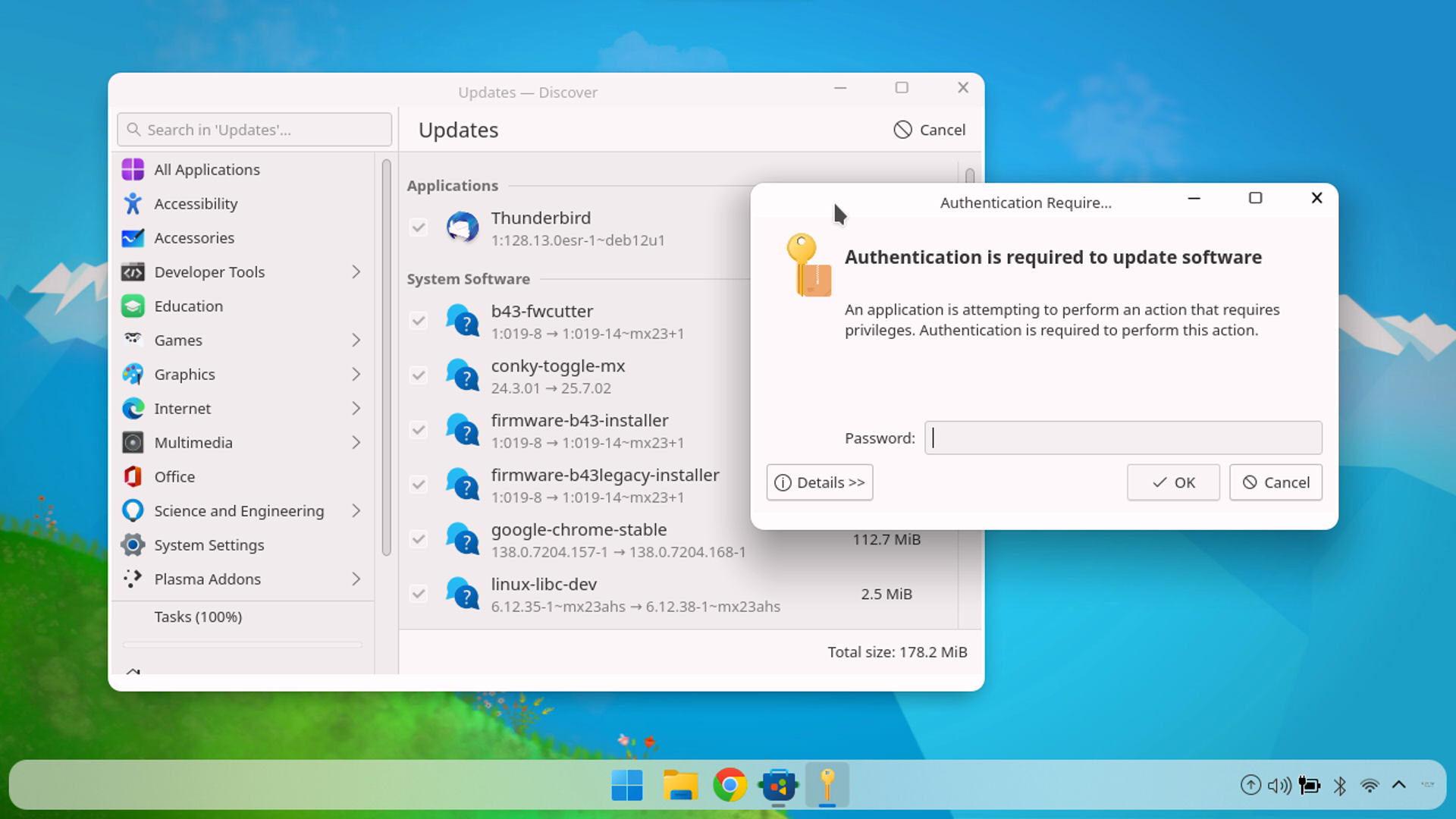Screen dimensions: 1456x819
Task: Select the Accessibility category label
Action: point(196,203)
